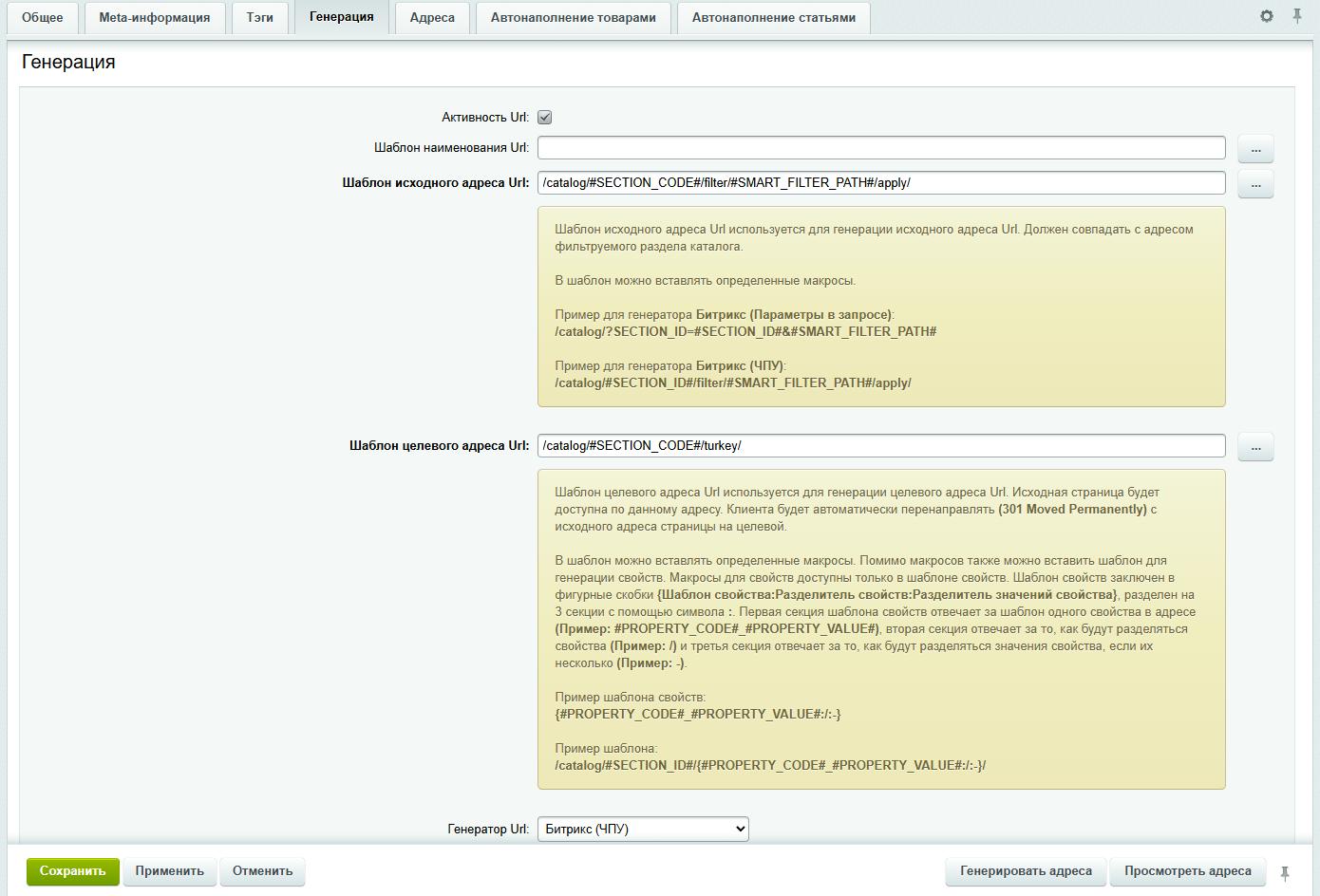1320x896 pixels.
Task: Open address list via Просмотреть адреса
Action: [x=1189, y=870]
